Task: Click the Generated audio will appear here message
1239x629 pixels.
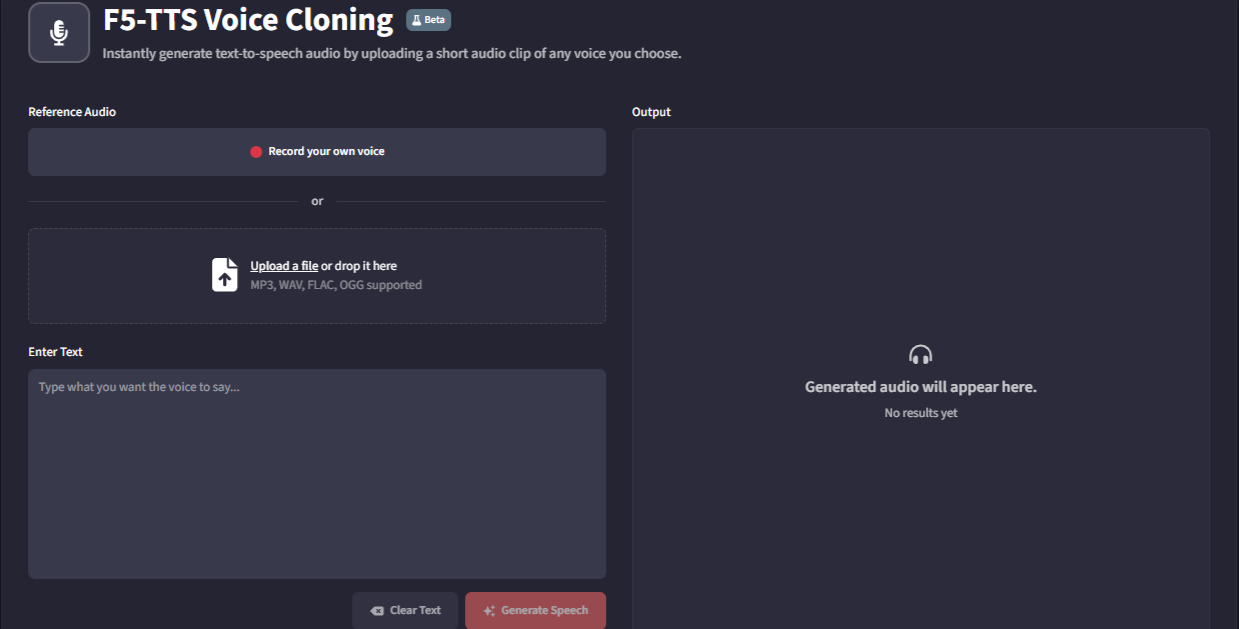Action: click(x=921, y=387)
